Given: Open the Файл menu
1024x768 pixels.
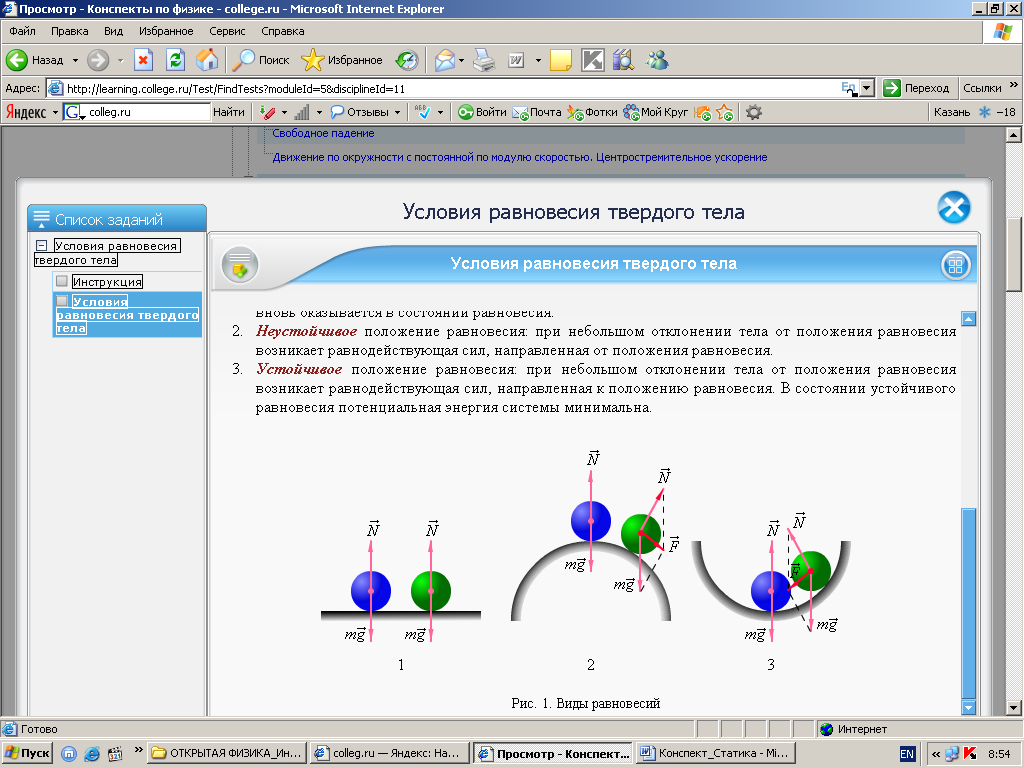Looking at the screenshot, I should click(x=22, y=31).
